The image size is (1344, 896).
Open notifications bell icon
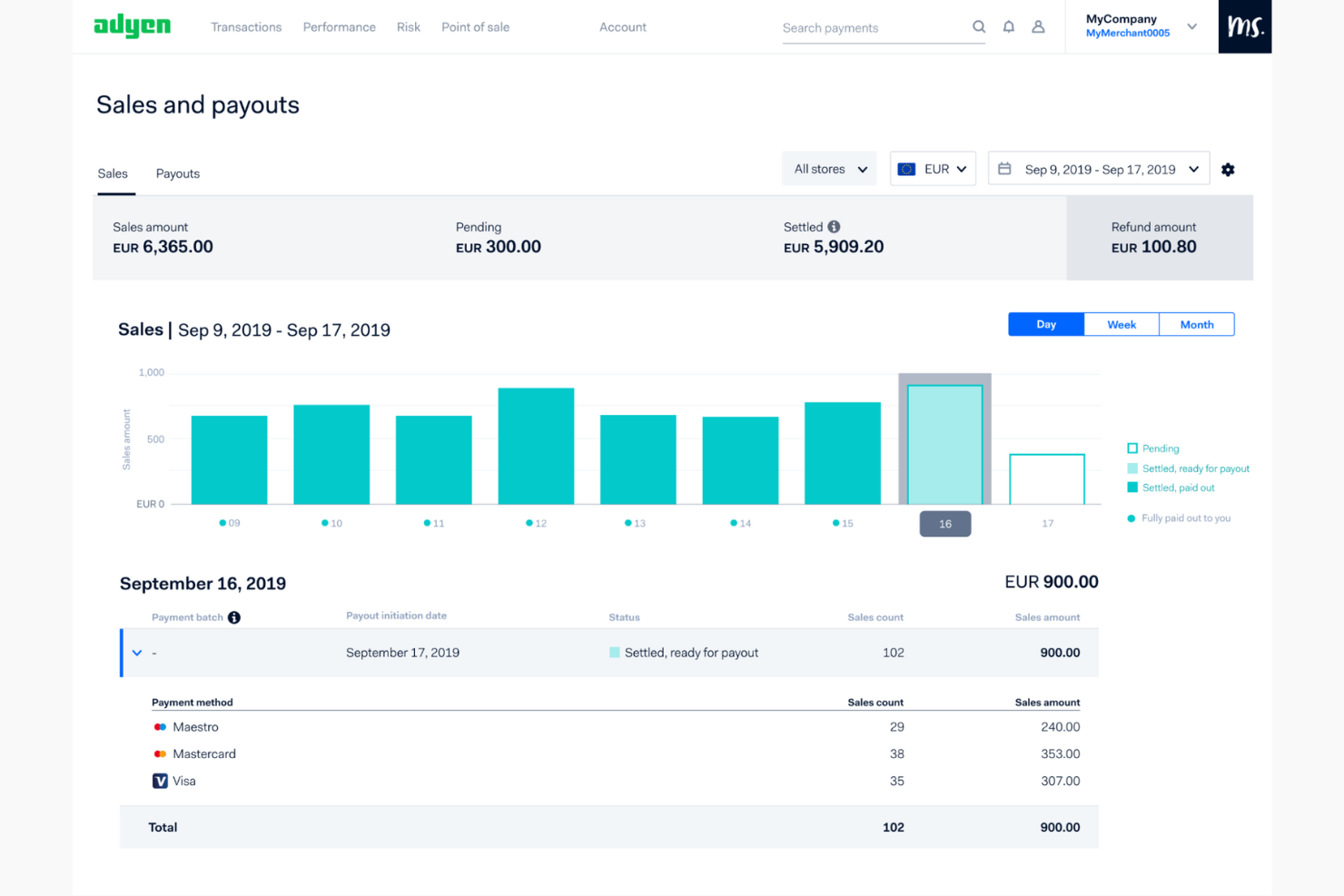(1009, 27)
